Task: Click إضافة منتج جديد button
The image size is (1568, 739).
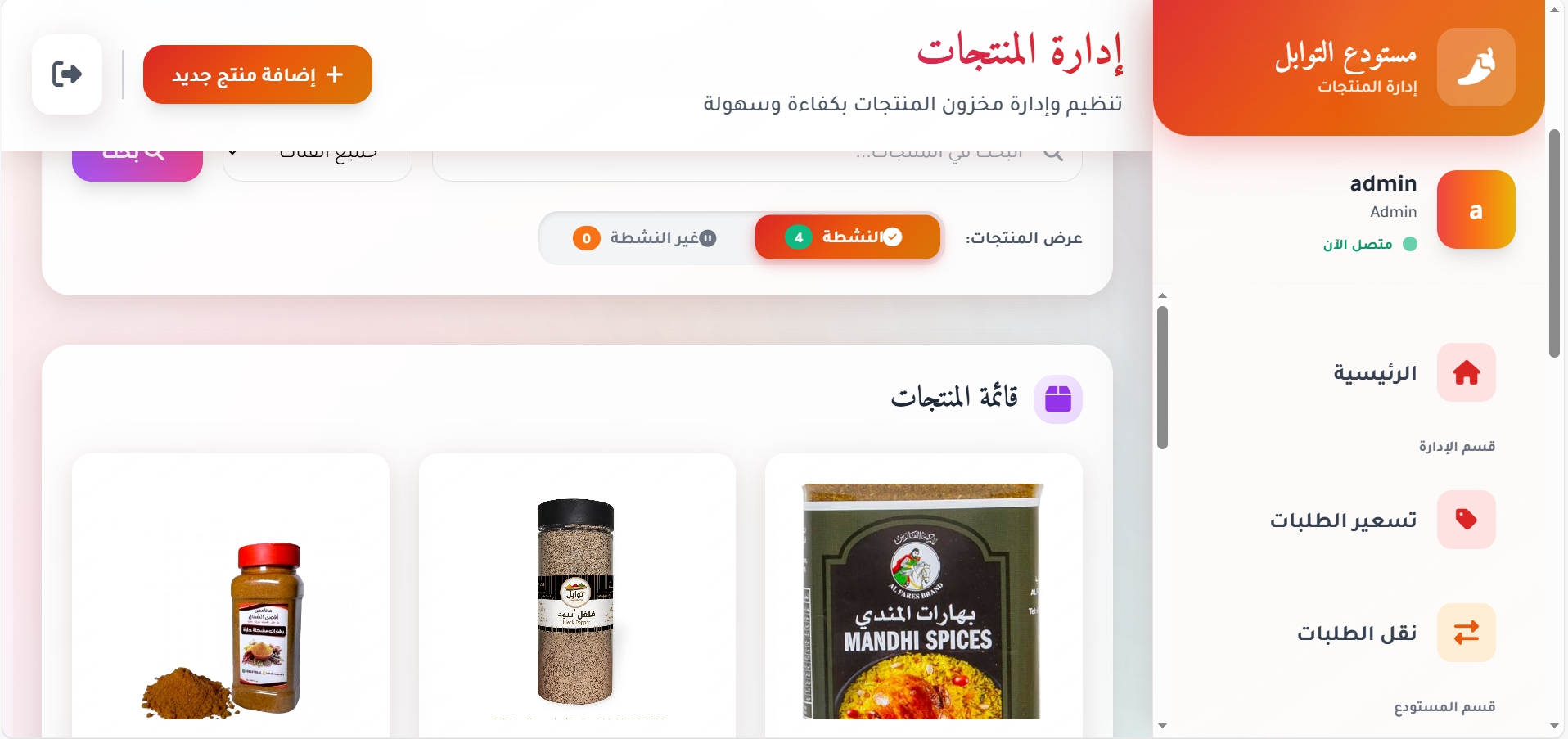Action: pos(258,74)
